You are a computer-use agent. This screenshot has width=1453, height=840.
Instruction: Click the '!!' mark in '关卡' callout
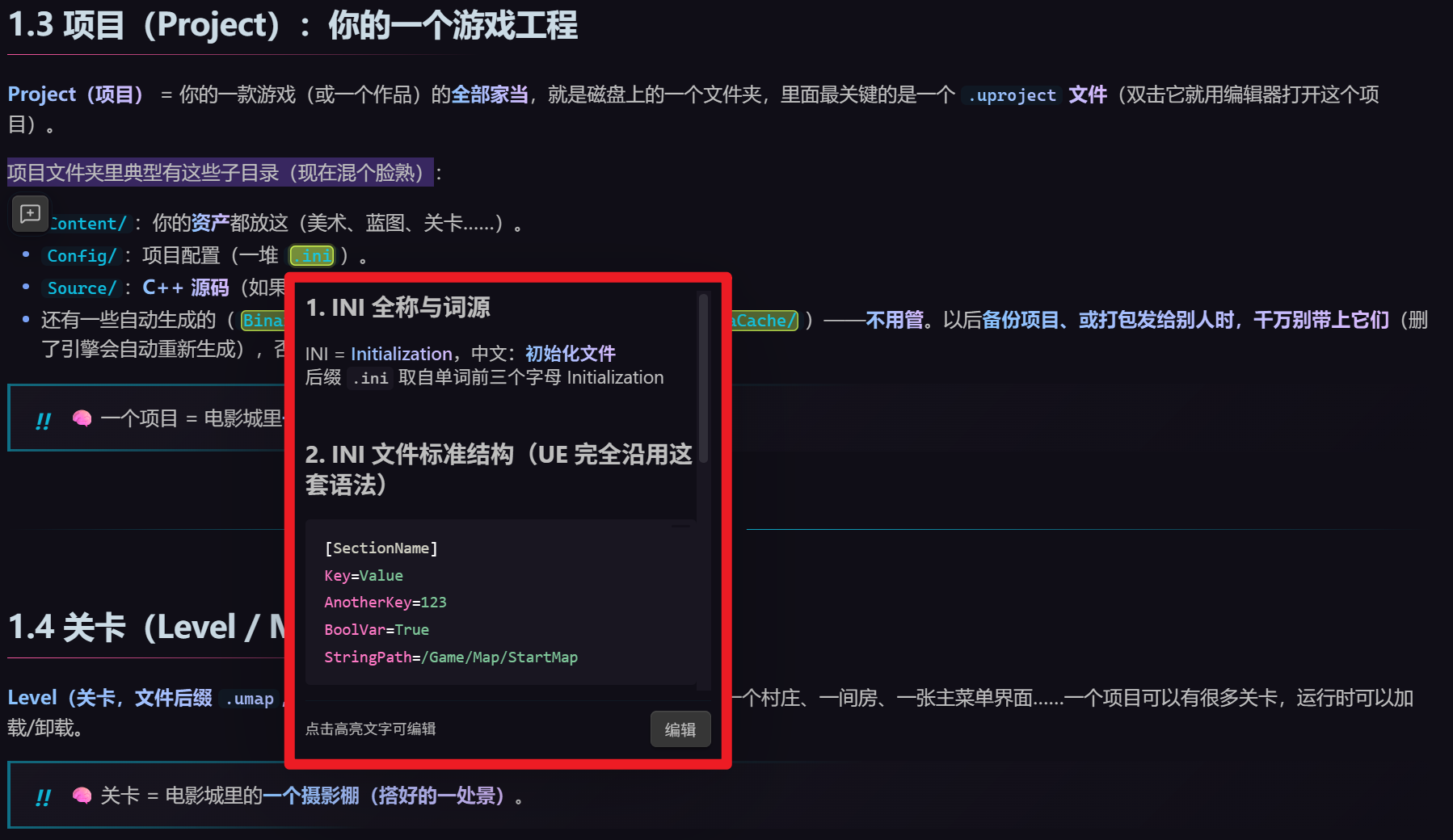point(44,797)
